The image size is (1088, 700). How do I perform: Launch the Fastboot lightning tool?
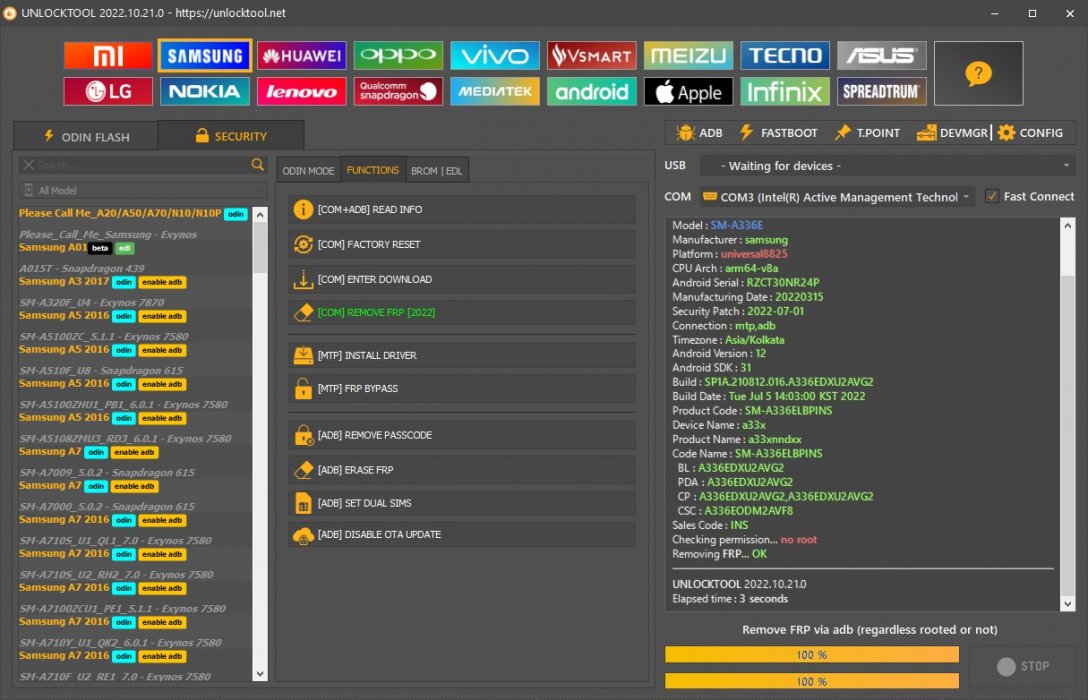coord(779,133)
